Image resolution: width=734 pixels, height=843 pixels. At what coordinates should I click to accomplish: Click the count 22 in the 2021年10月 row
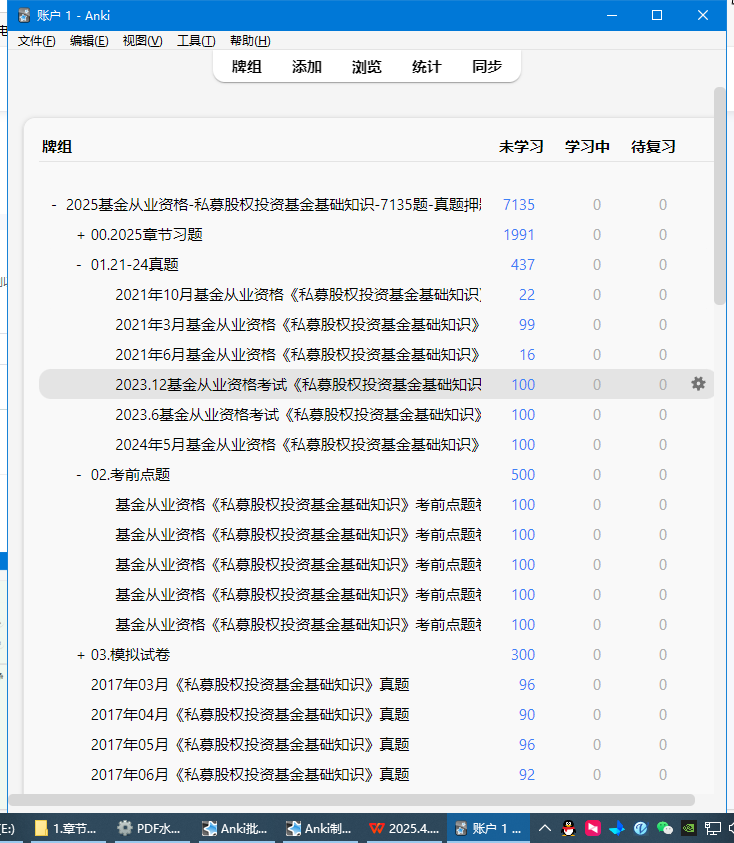[x=526, y=295]
